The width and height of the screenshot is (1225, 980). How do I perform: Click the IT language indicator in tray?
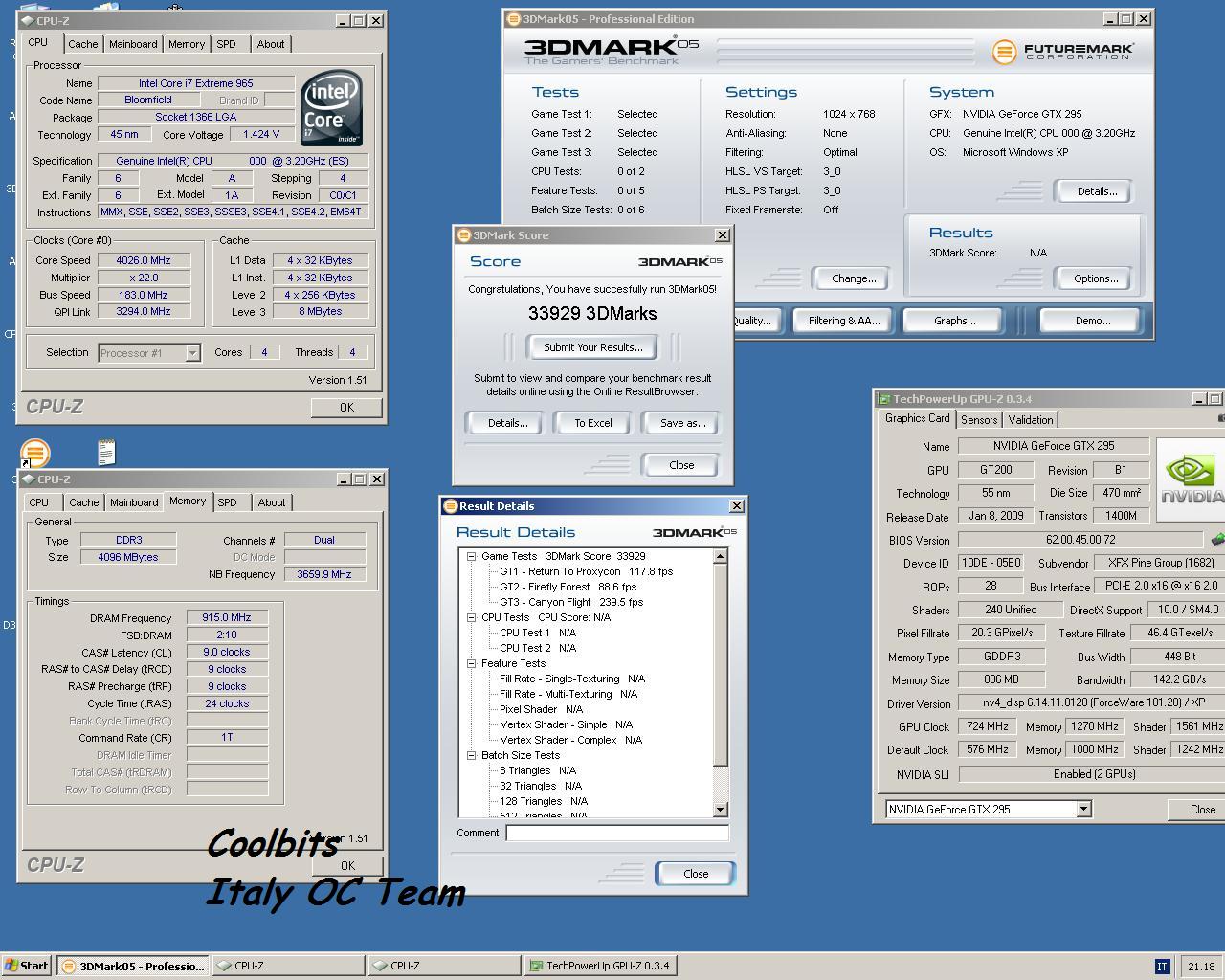[x=1162, y=966]
